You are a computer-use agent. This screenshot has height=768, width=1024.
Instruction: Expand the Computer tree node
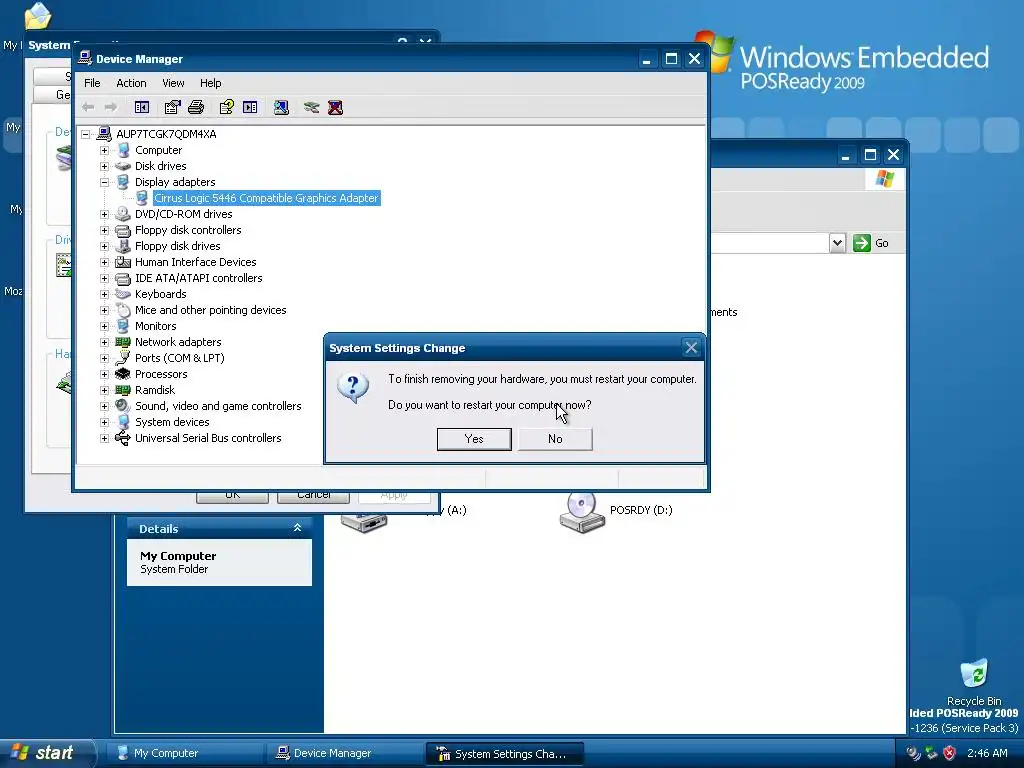(x=104, y=150)
